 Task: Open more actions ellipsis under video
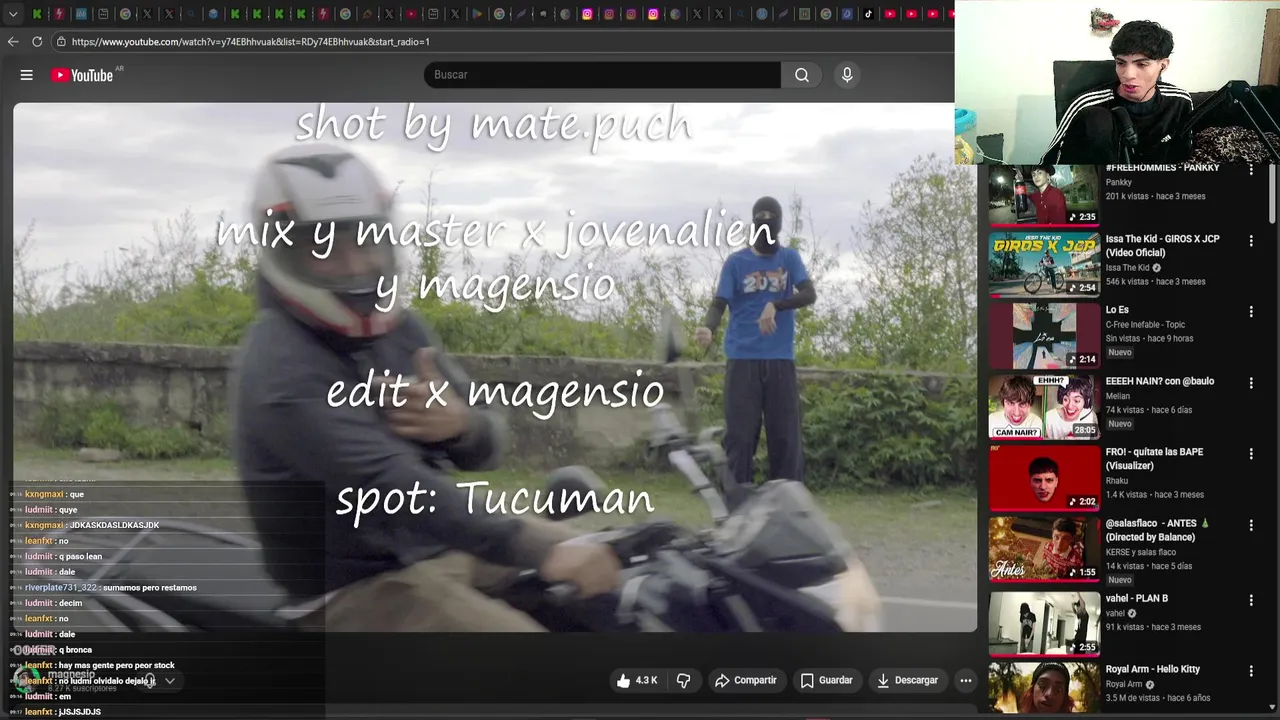pos(966,680)
